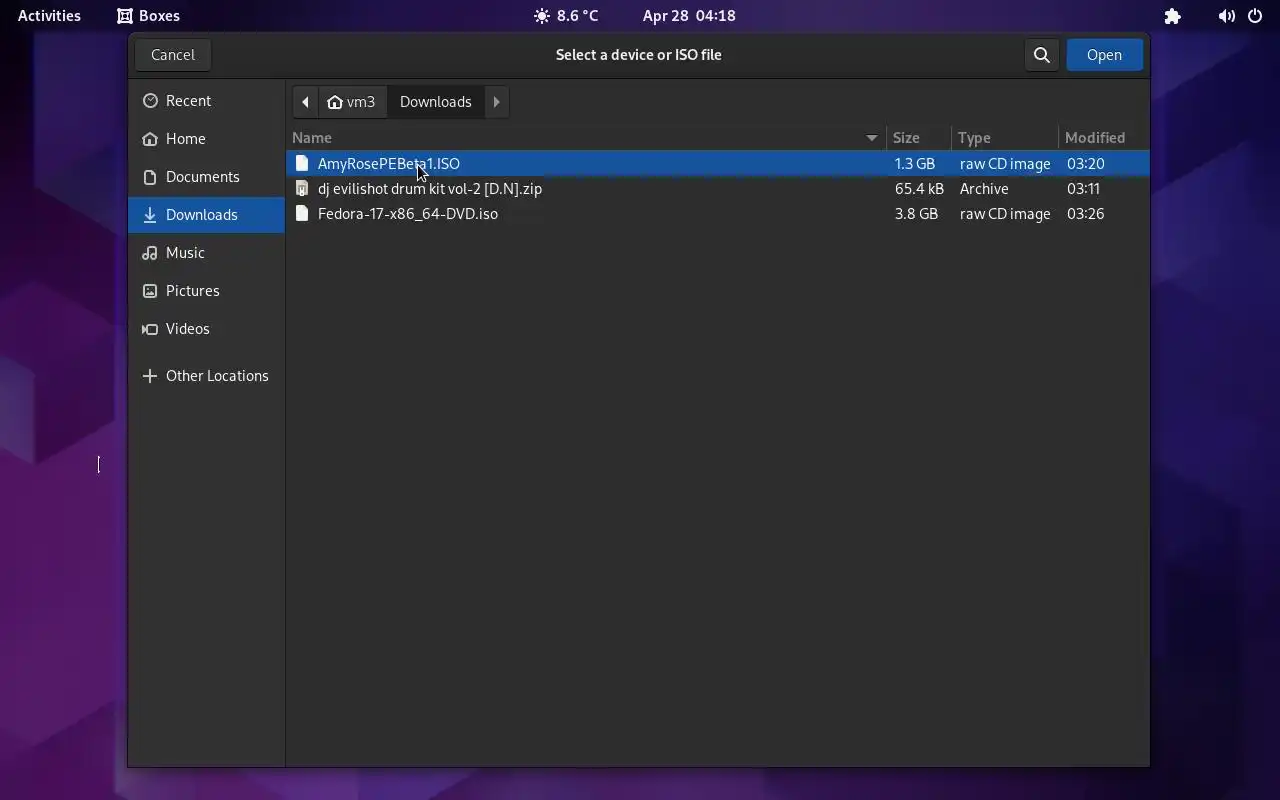Sort files by Size column
1280x800 pixels.
coord(919,138)
